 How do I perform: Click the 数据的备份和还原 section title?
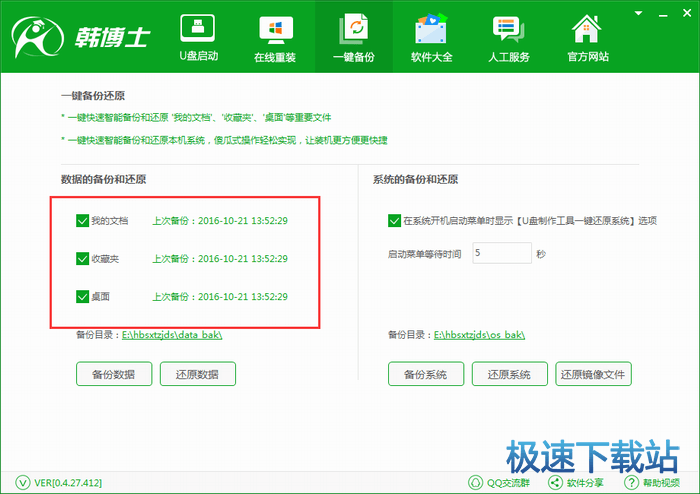[x=104, y=179]
